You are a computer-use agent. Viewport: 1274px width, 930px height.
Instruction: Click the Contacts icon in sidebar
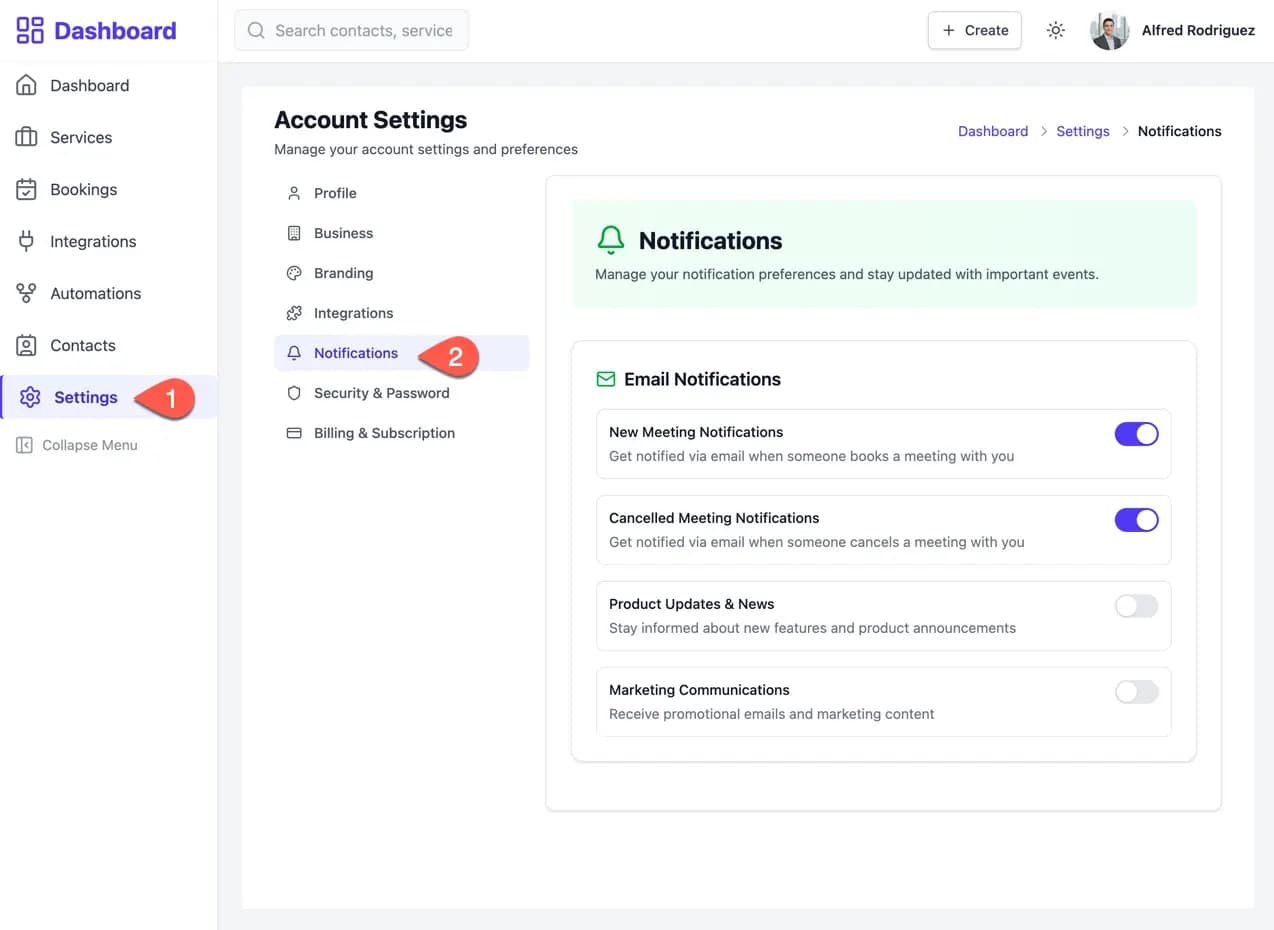coord(26,345)
